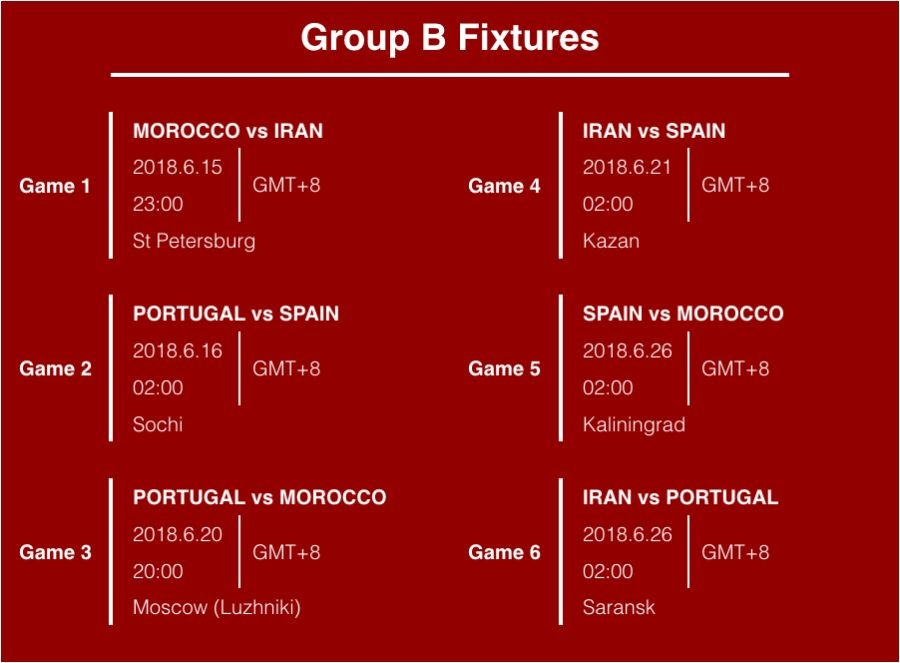This screenshot has height=663, width=900.
Task: Select the Kaliningrad venue text
Action: [x=634, y=424]
